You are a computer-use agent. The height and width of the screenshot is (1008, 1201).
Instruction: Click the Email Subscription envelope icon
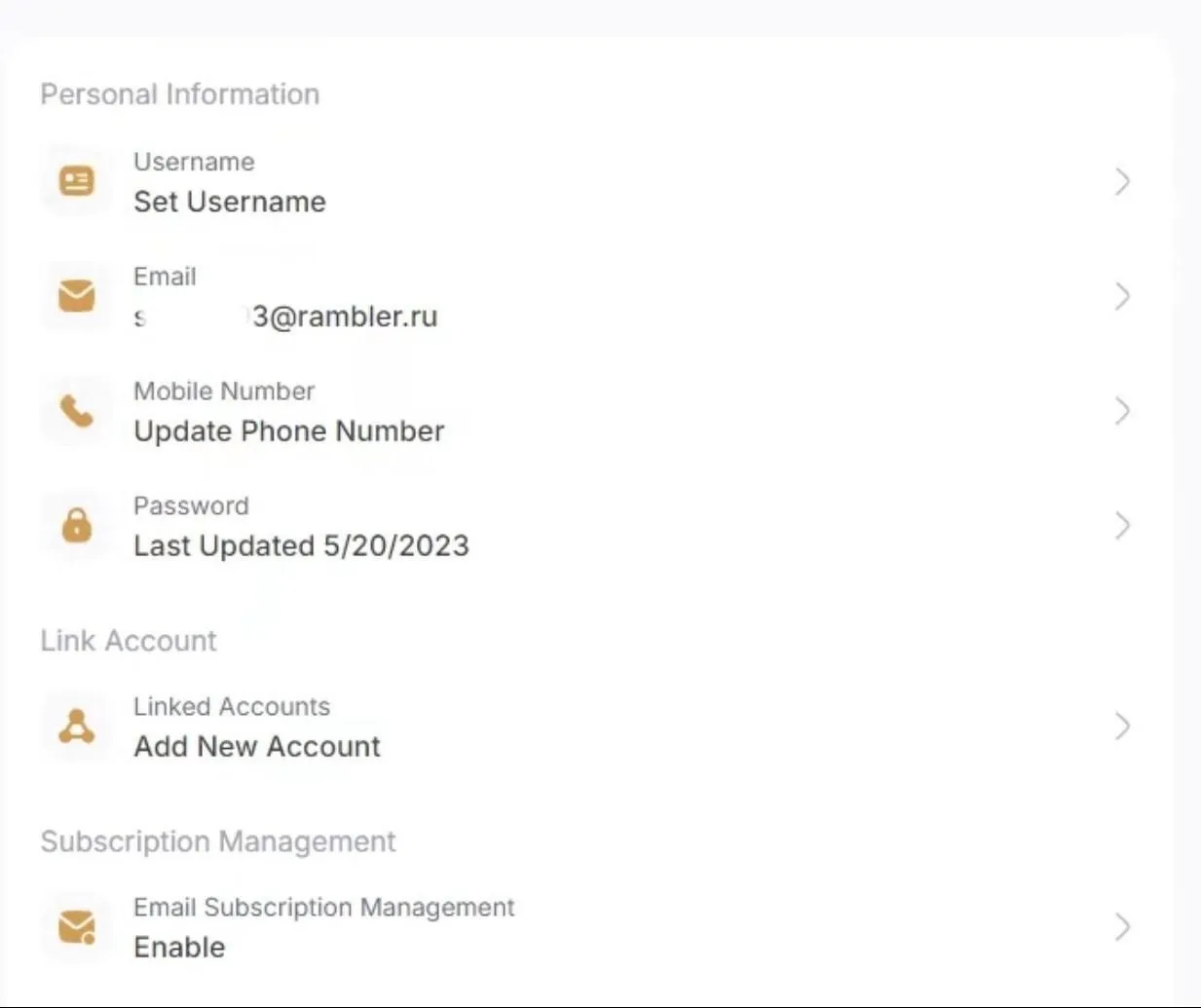pyautogui.click(x=76, y=927)
